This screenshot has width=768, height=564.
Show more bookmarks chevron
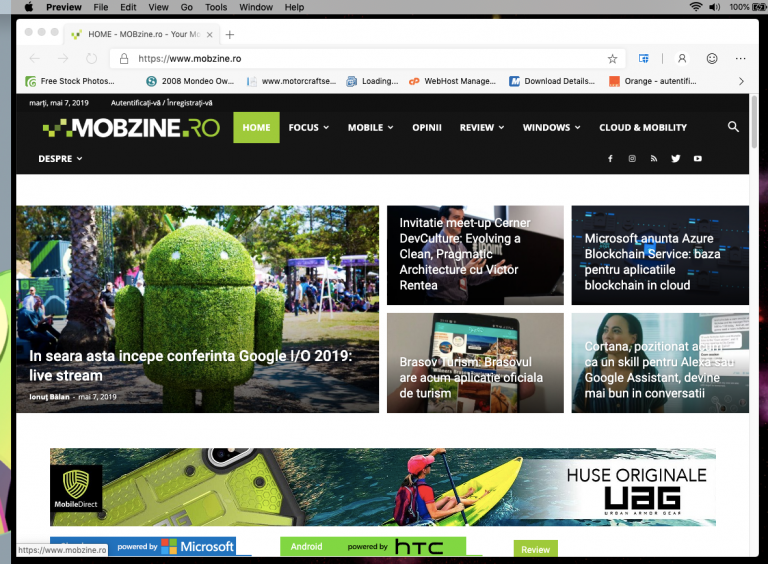(741, 81)
